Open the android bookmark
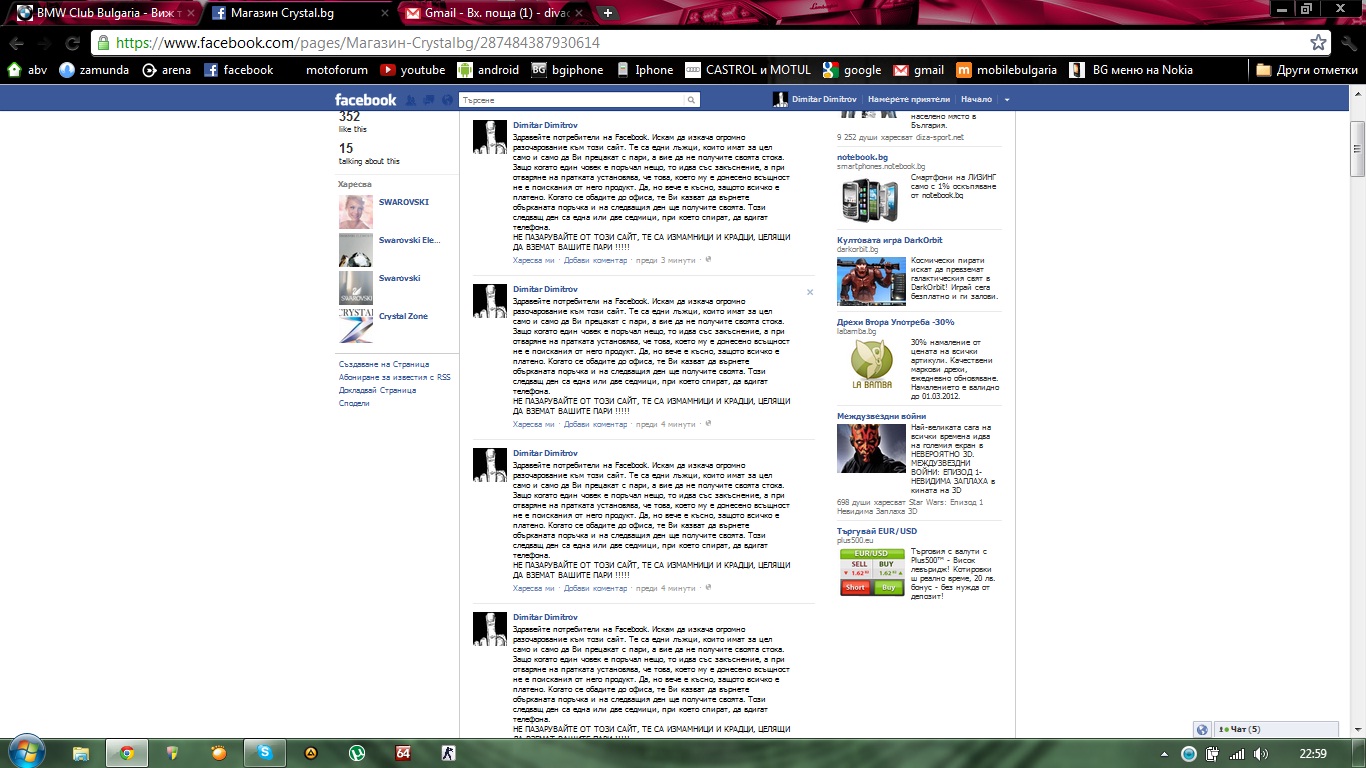The image size is (1366, 768). tap(488, 70)
